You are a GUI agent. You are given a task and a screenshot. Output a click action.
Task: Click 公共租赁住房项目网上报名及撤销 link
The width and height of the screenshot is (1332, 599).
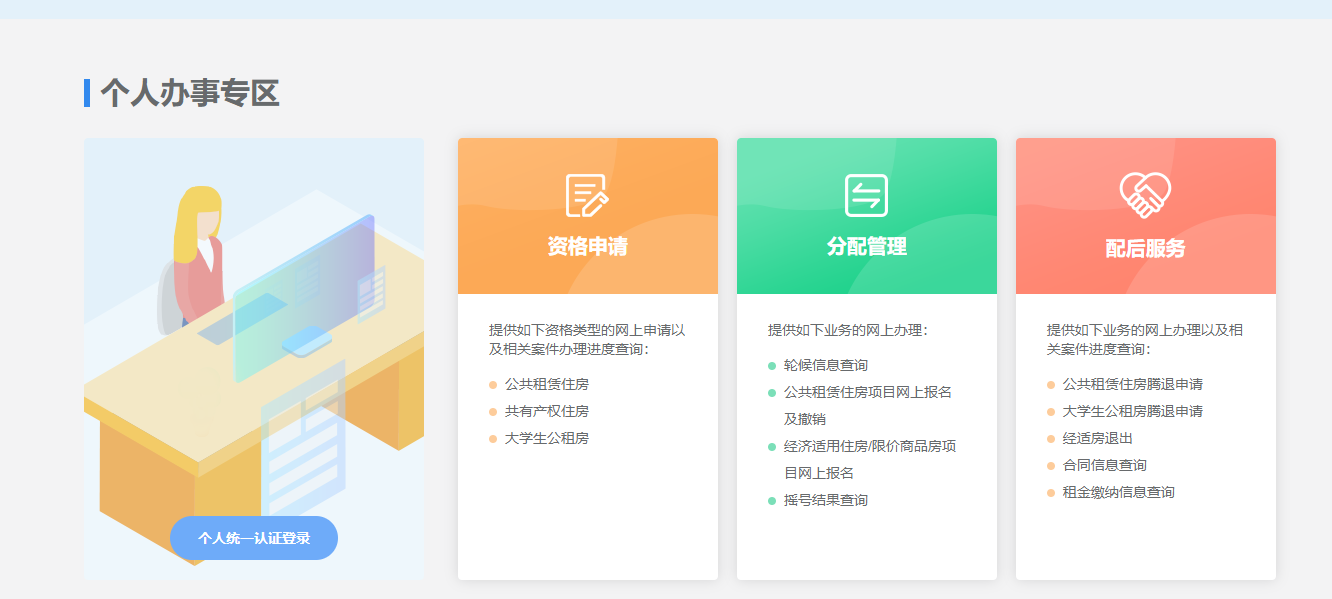(867, 392)
